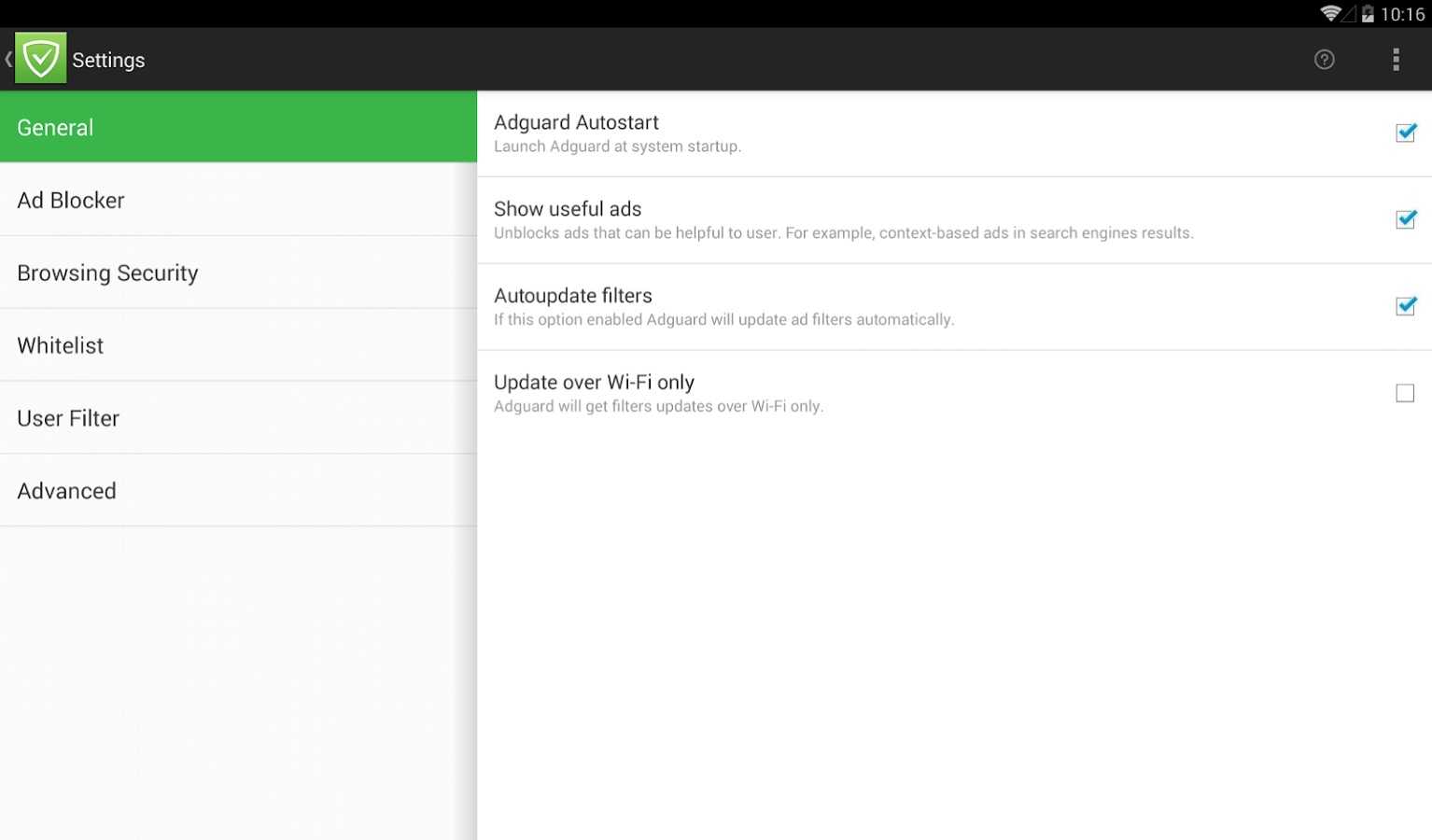Screen dimensions: 1432x840
Task: Uncheck the Adguard Autostart checkbox
Action: click(1406, 133)
